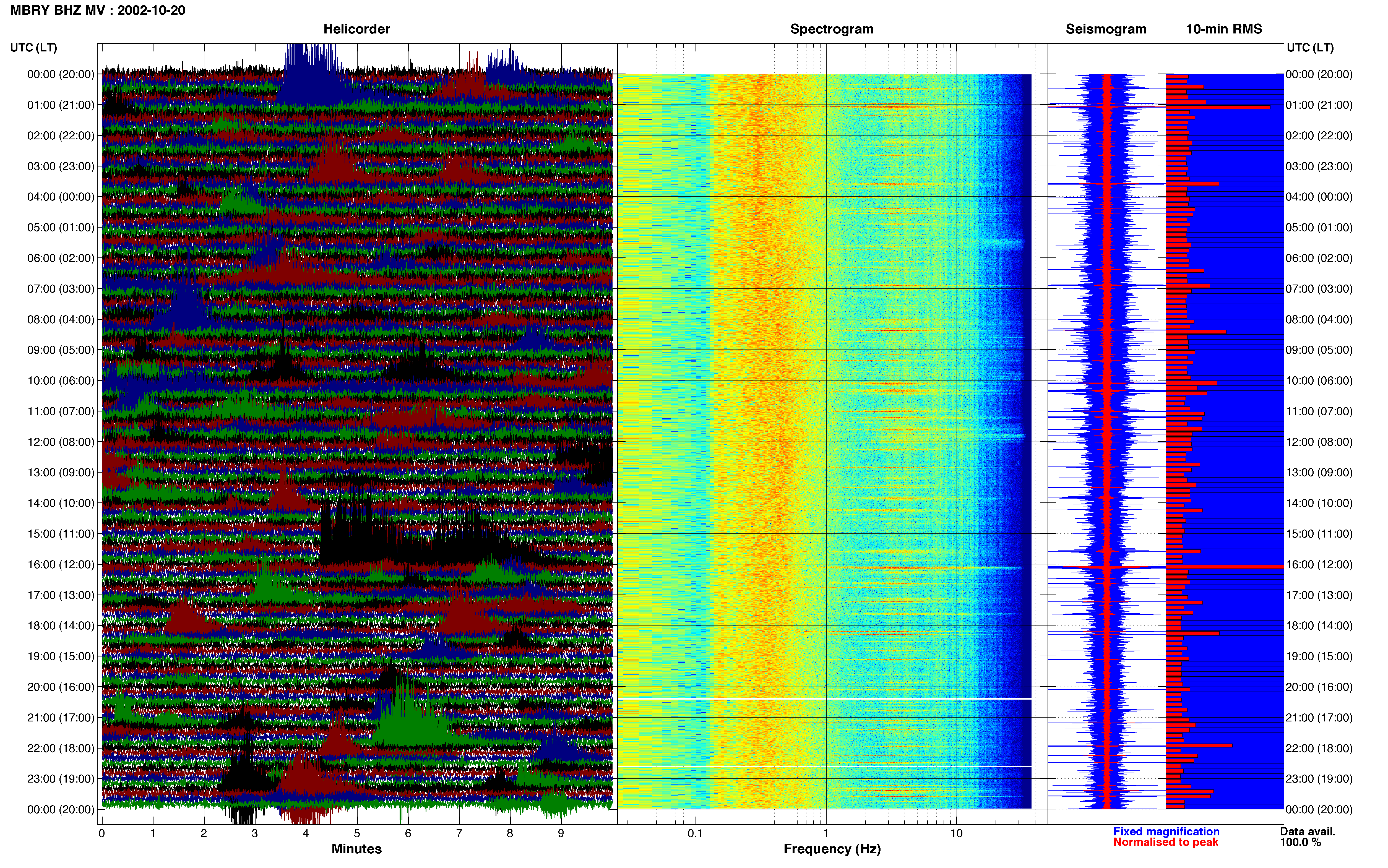1388x868 pixels.
Task: Click left time label '12:00 (08:00)'
Action: (x=61, y=442)
